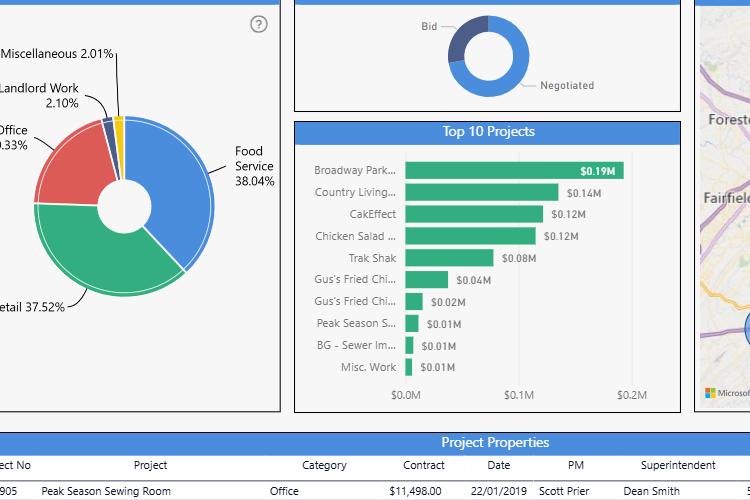Click the $0.2M axis label
This screenshot has width=750, height=500.
(632, 395)
